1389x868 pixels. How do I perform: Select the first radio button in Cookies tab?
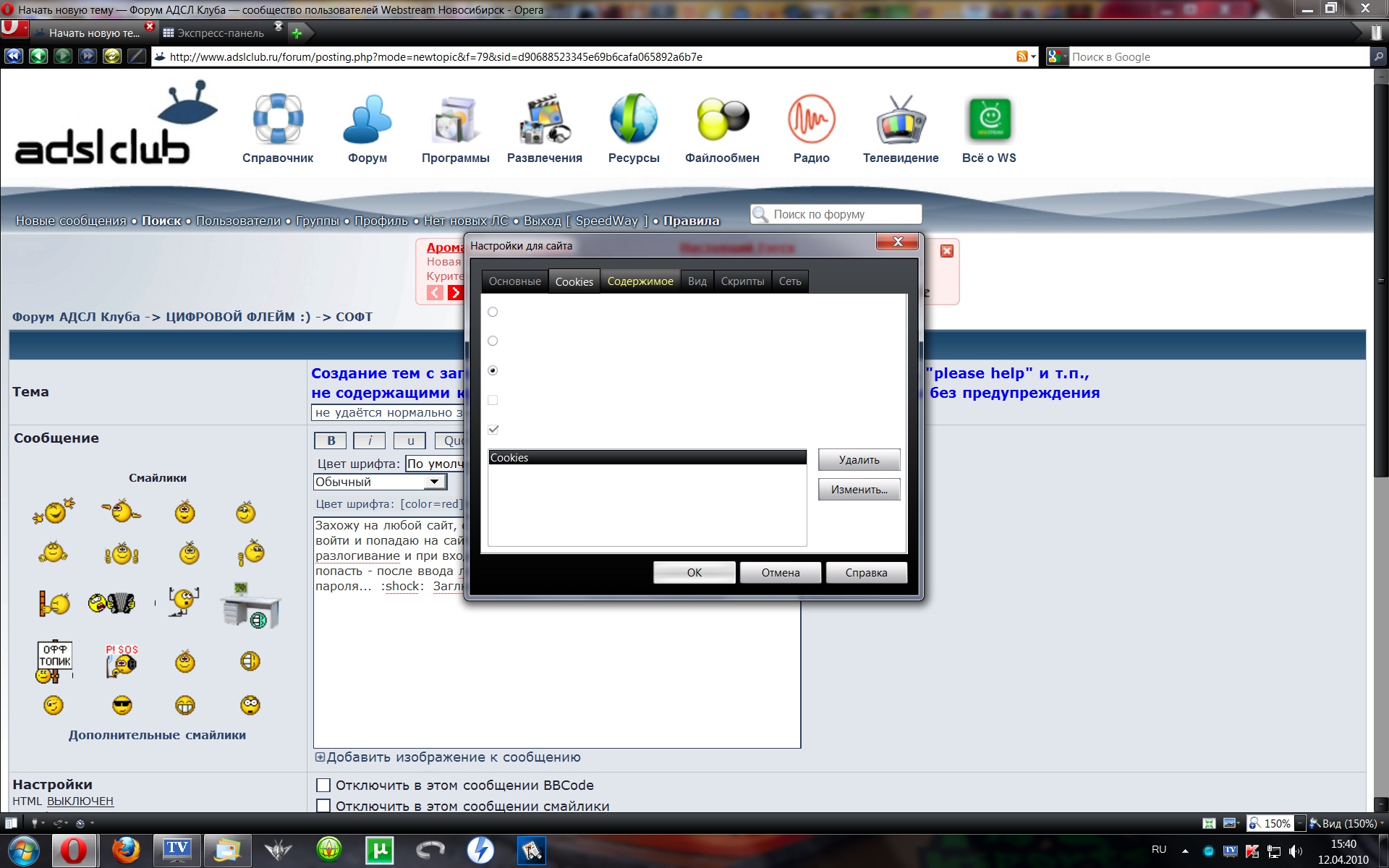[x=493, y=312]
